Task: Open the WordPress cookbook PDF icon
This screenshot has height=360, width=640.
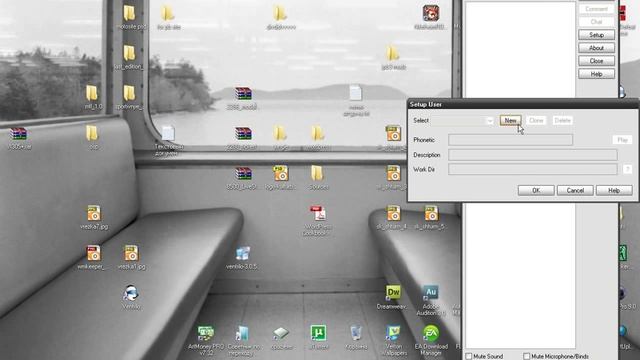Action: [x=318, y=213]
